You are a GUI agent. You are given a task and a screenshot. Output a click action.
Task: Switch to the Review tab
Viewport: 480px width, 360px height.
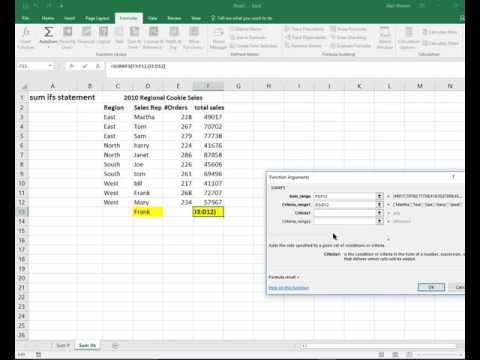(174, 18)
